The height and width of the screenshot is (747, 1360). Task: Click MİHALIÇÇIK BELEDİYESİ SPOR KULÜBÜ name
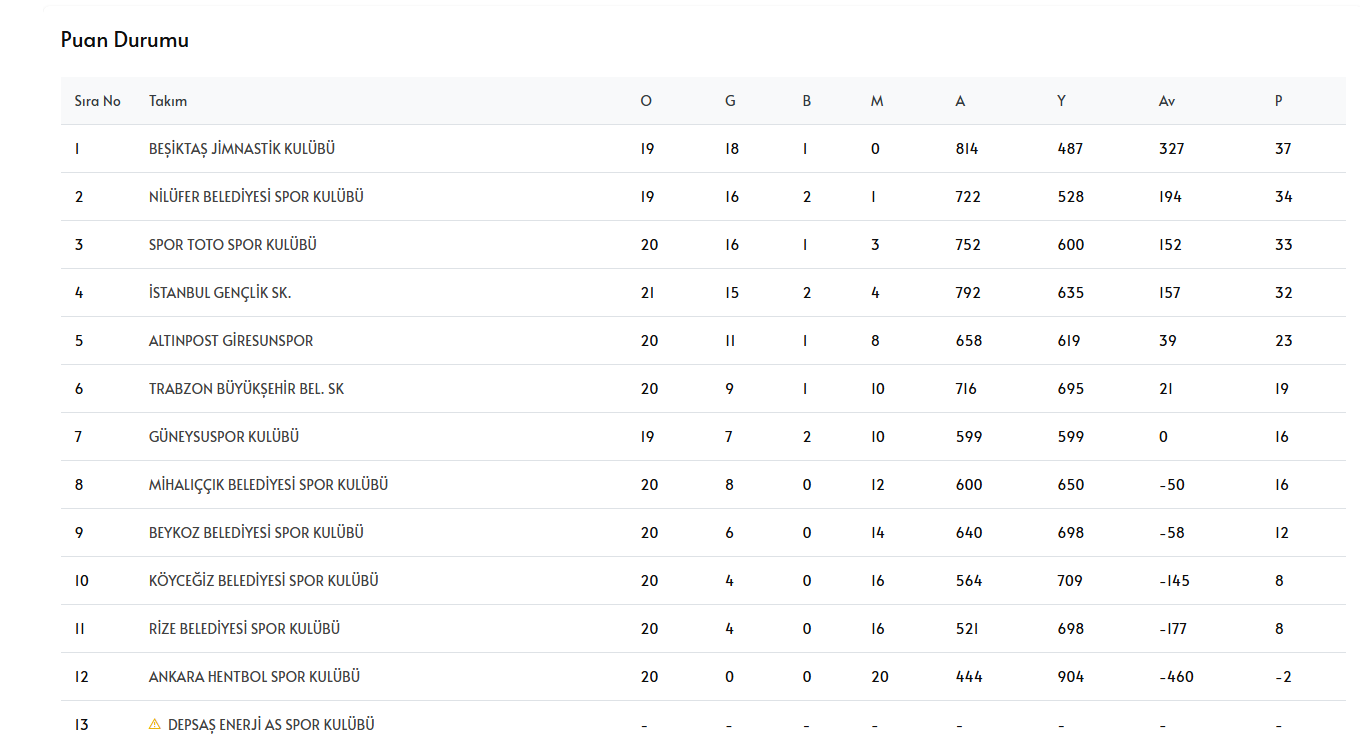coord(268,485)
